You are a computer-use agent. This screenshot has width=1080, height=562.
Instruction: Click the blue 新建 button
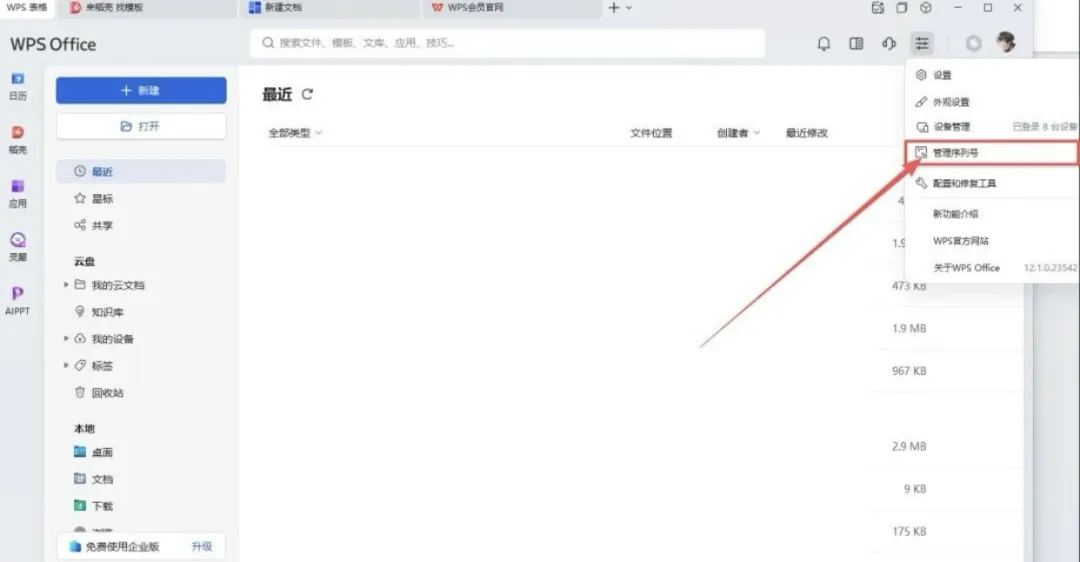(x=141, y=90)
